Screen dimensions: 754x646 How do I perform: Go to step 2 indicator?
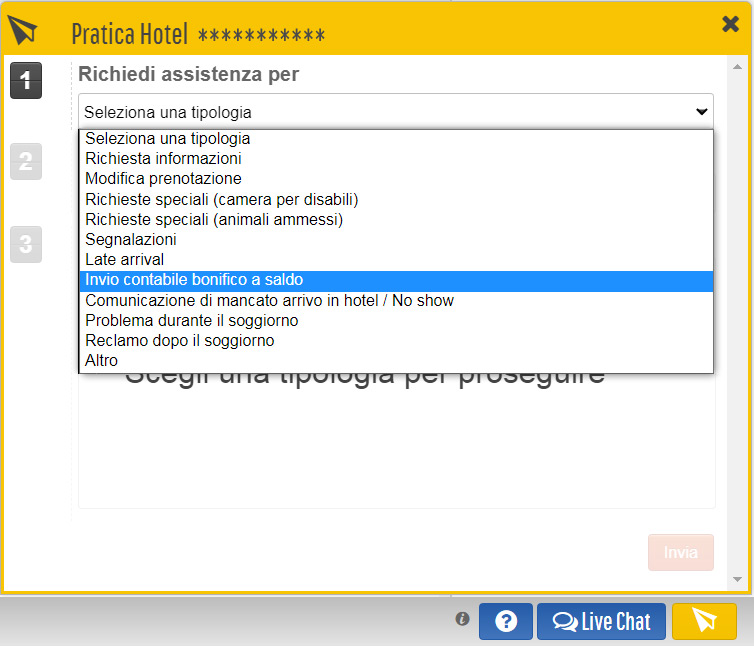click(26, 161)
